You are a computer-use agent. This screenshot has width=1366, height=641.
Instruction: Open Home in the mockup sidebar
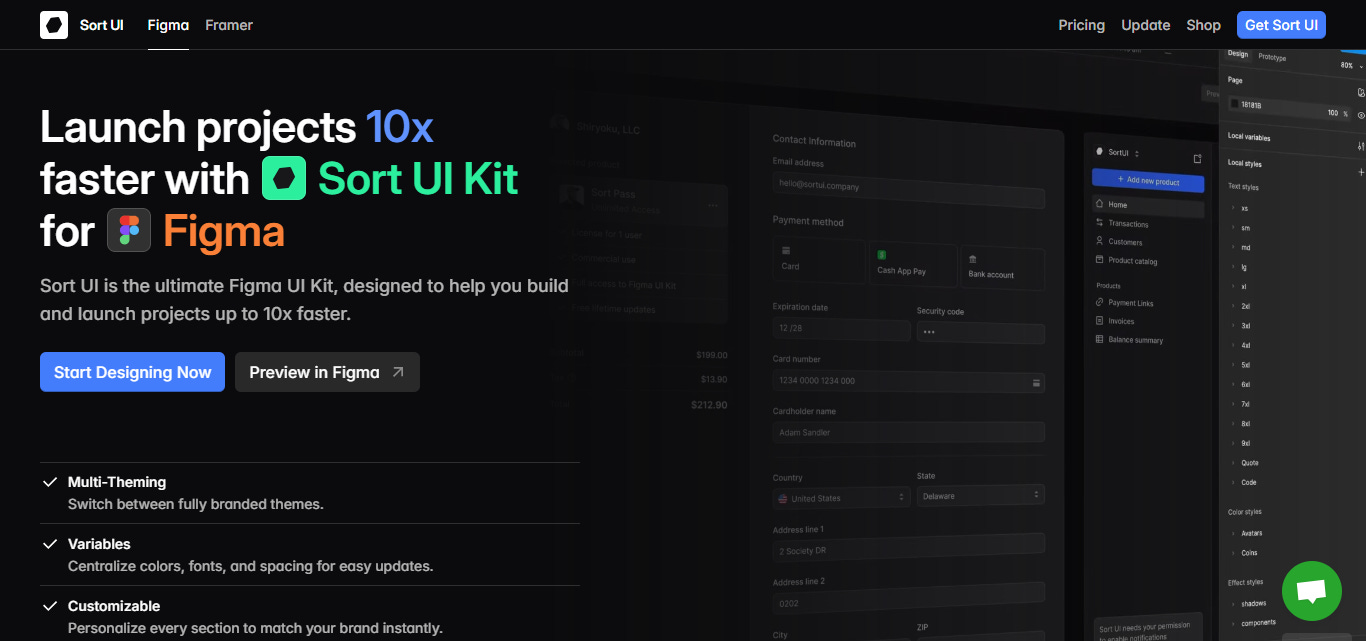tap(1147, 205)
